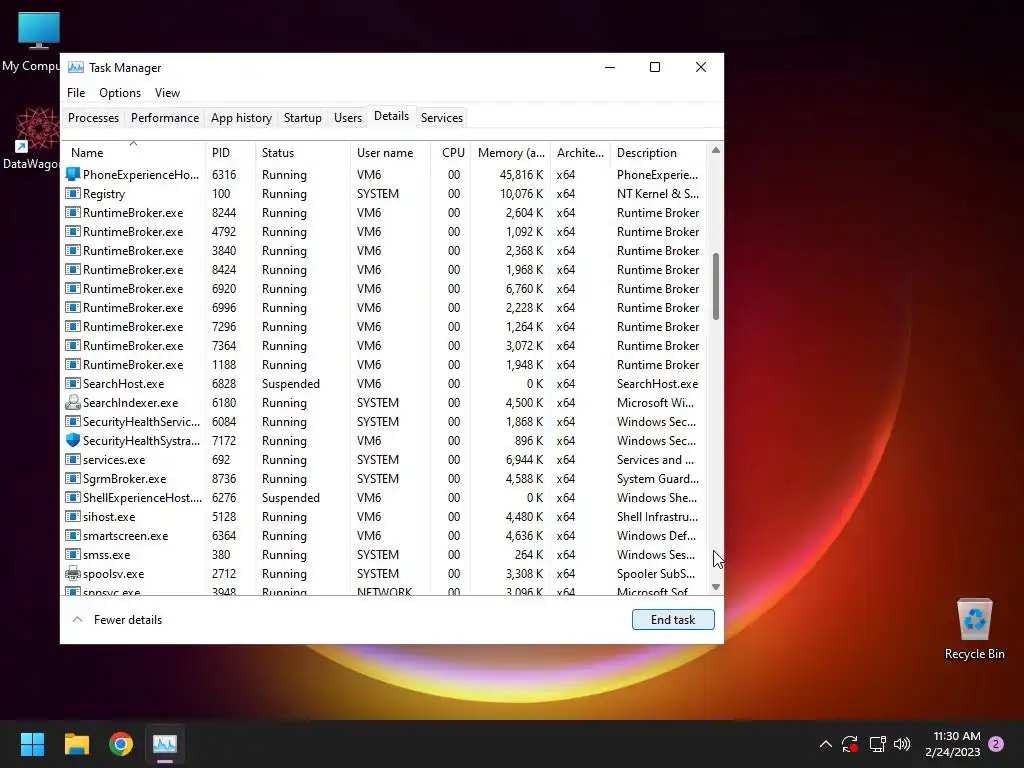Click the Task Manager title bar icon

tap(76, 67)
